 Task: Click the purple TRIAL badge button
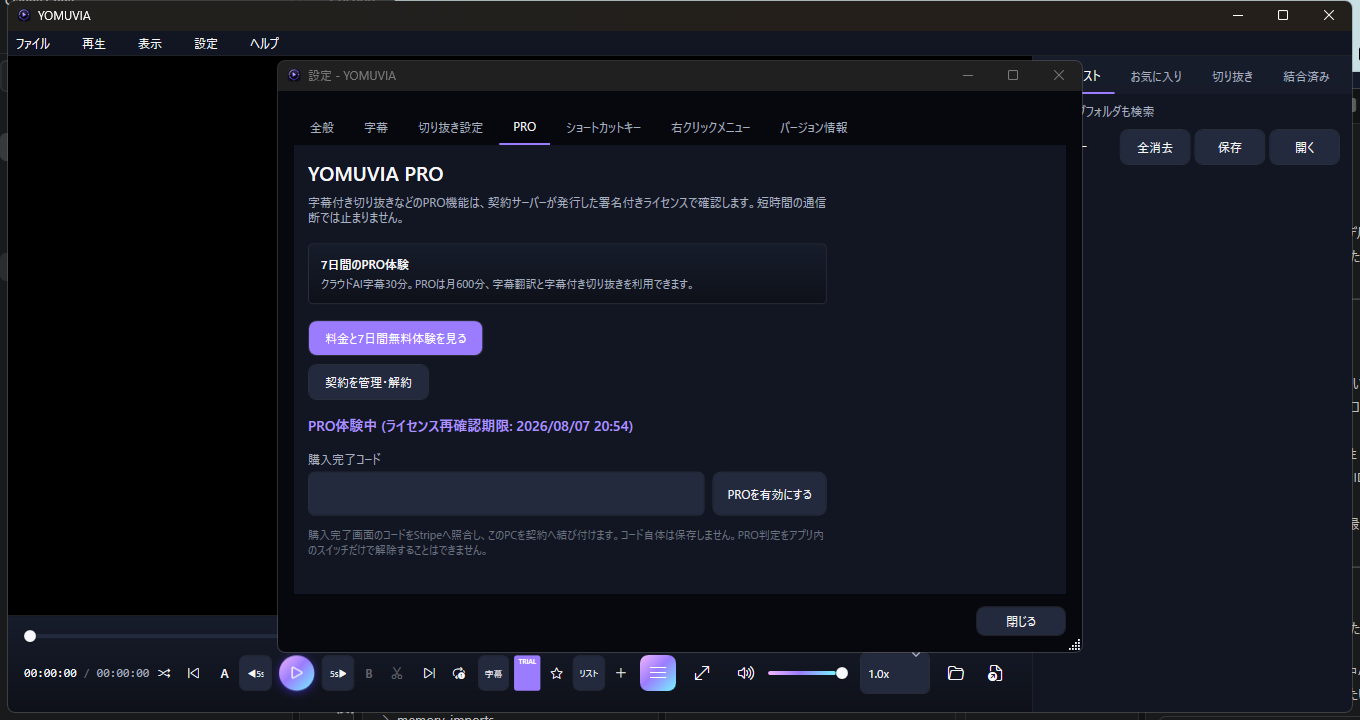coord(527,673)
